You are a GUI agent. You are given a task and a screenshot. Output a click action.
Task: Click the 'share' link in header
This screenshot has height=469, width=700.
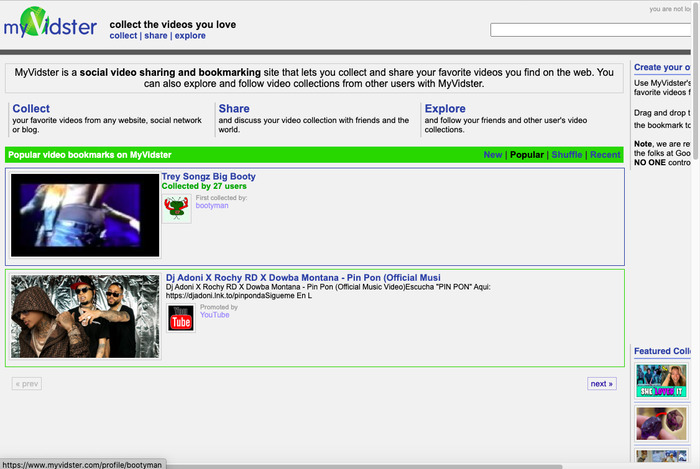(x=156, y=36)
